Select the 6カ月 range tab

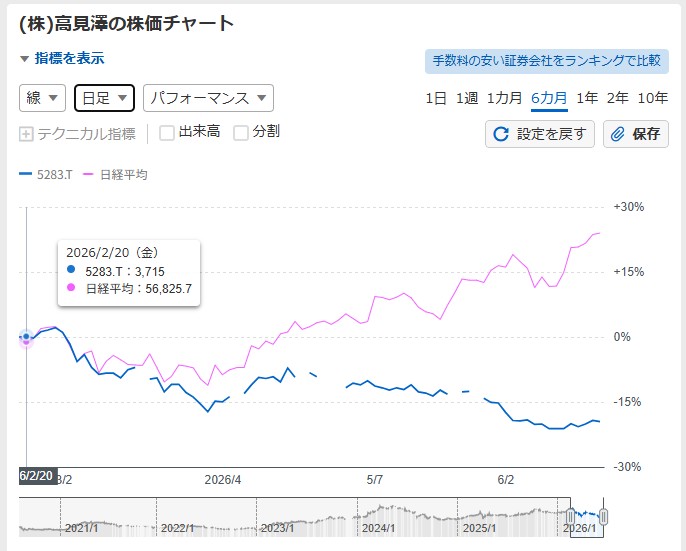(x=549, y=98)
